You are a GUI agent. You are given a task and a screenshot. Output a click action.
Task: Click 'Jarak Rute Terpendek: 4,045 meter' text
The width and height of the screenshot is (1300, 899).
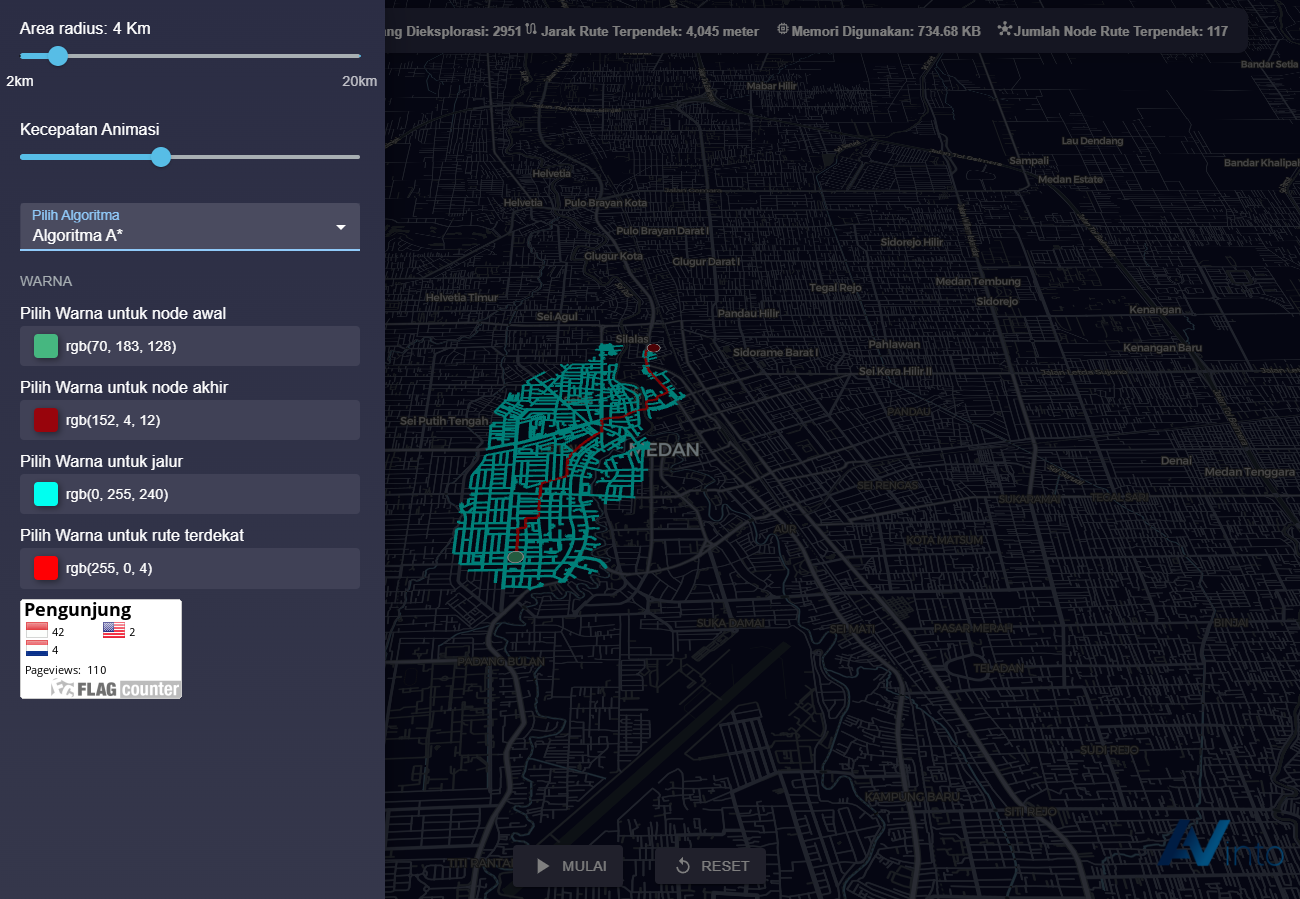pos(650,31)
